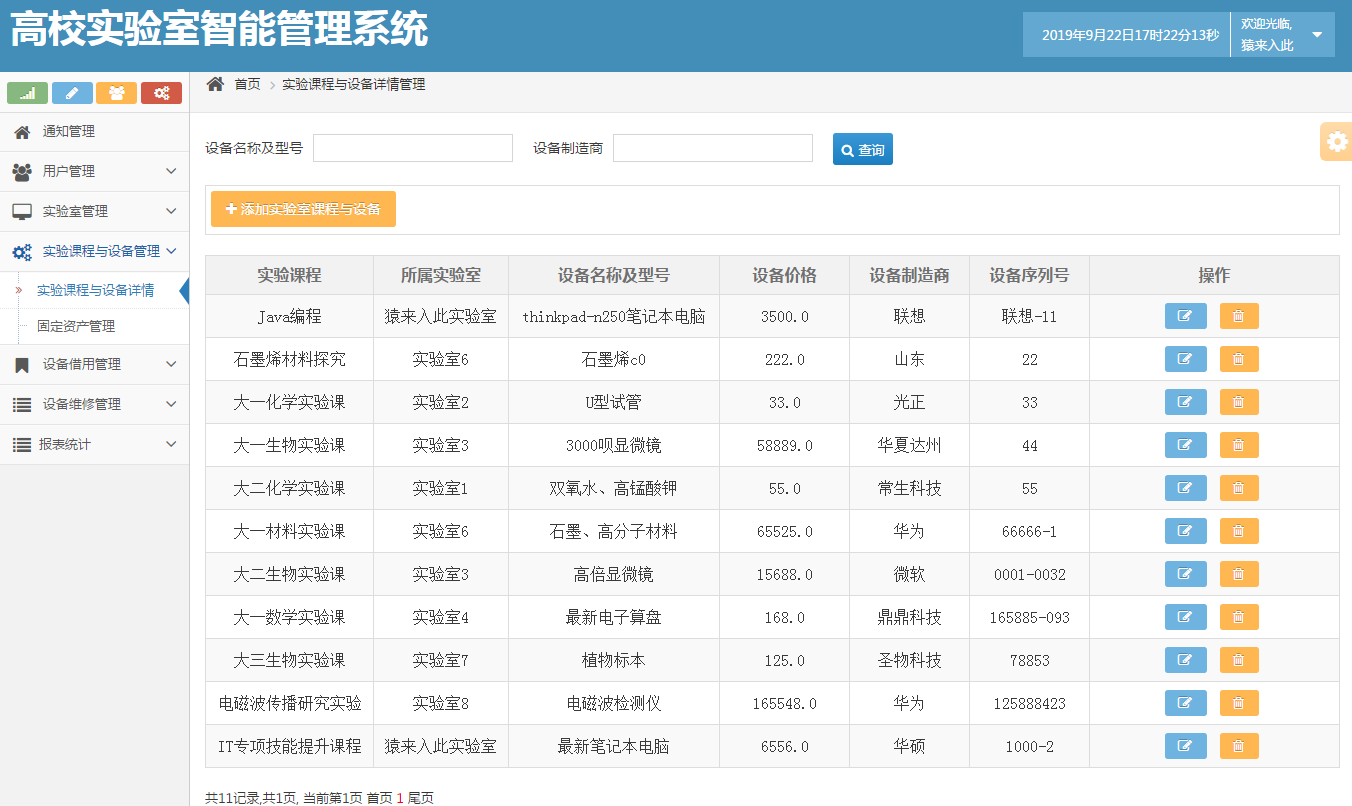The image size is (1352, 806).
Task: Click the red gears shortcut button
Action: tap(161, 93)
